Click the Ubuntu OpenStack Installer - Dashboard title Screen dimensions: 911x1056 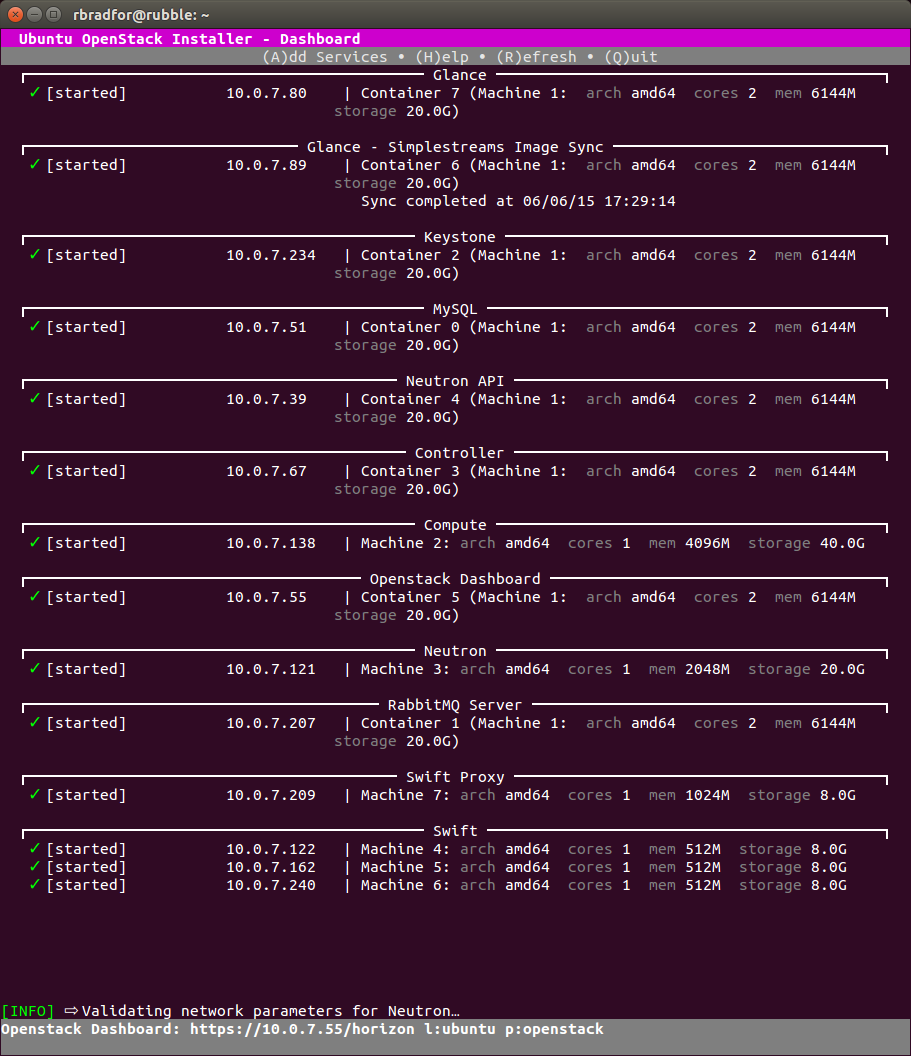[190, 39]
